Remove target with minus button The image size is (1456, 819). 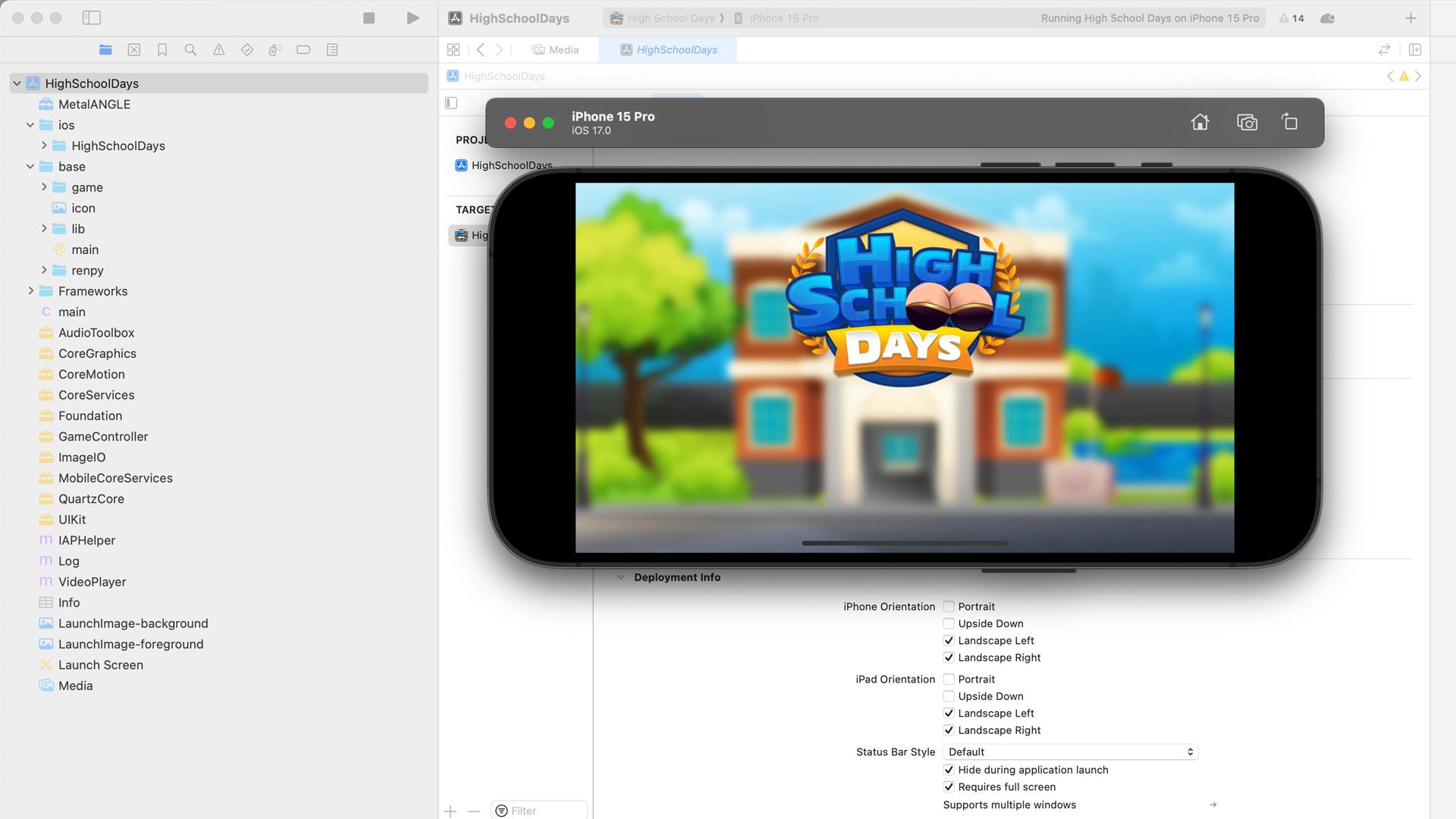coord(474,811)
